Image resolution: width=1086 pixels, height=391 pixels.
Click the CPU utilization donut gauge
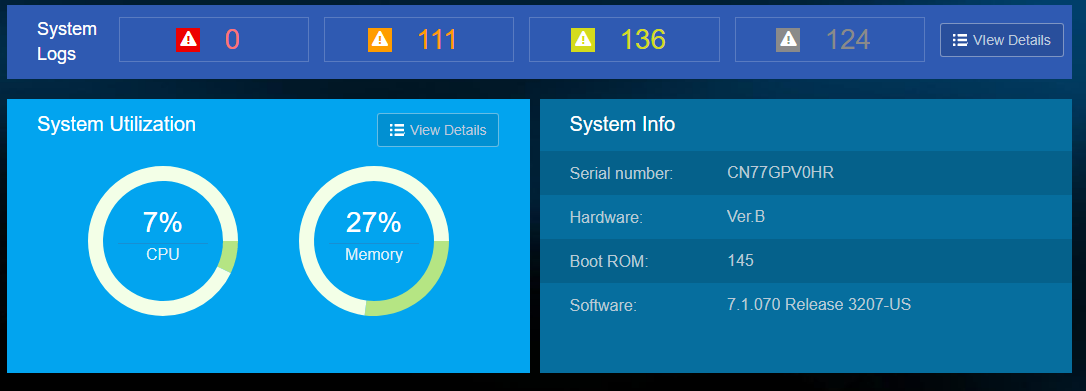tap(163, 241)
